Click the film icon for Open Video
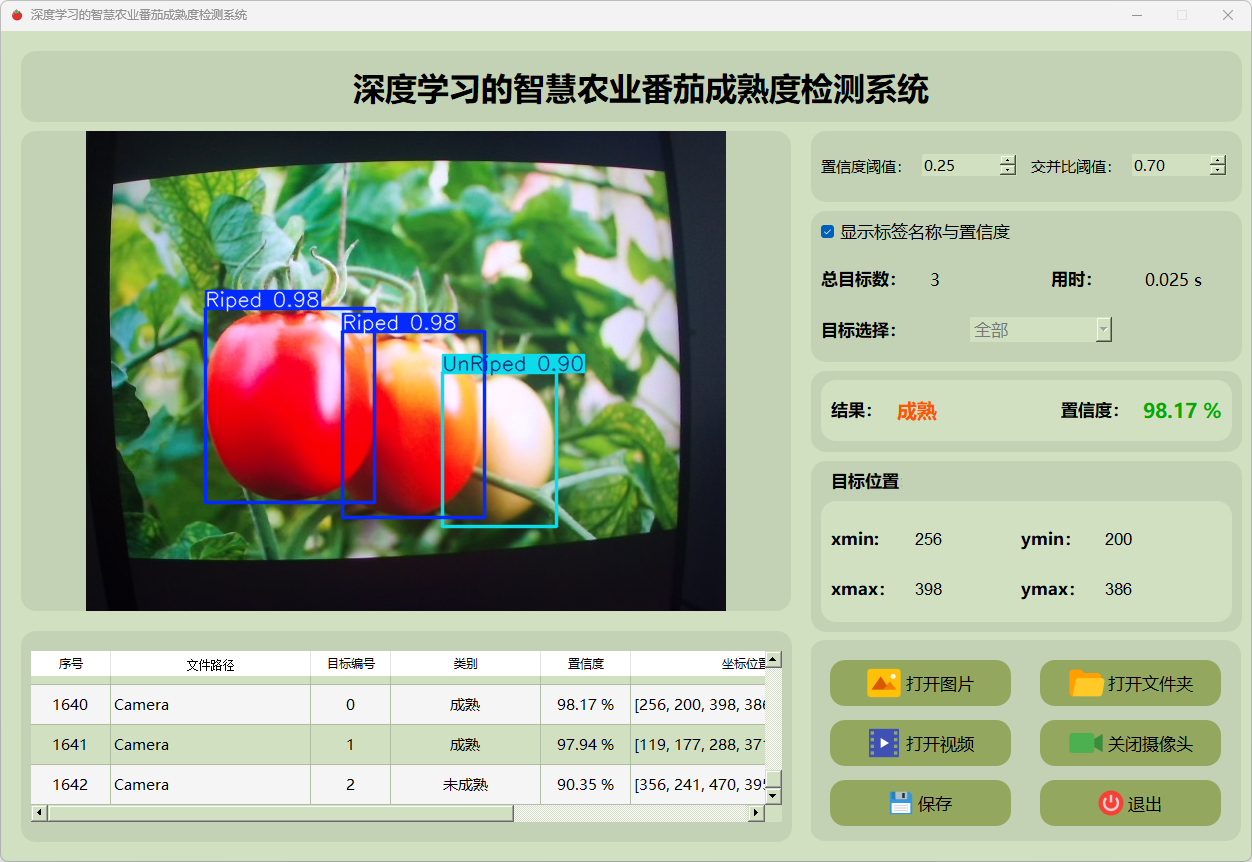The height and width of the screenshot is (862, 1252). [883, 743]
